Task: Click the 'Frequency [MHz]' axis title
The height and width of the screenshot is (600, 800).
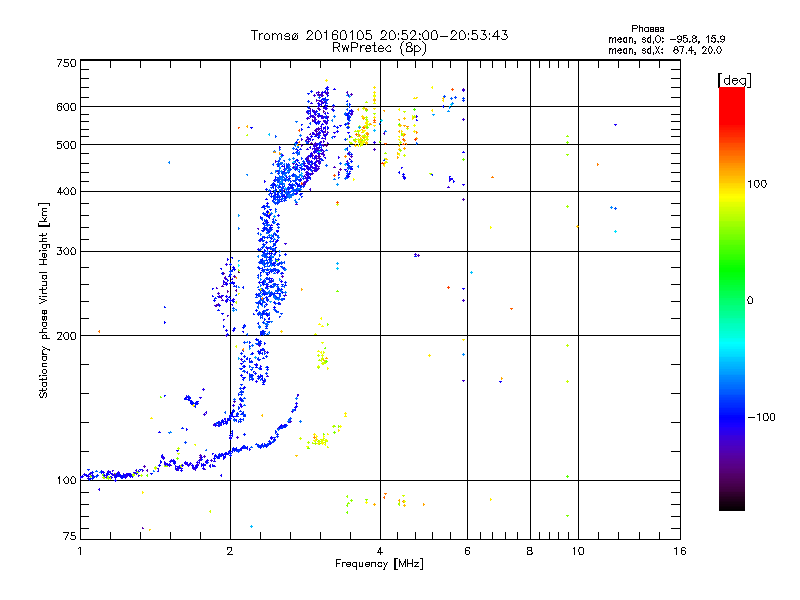Action: point(379,564)
